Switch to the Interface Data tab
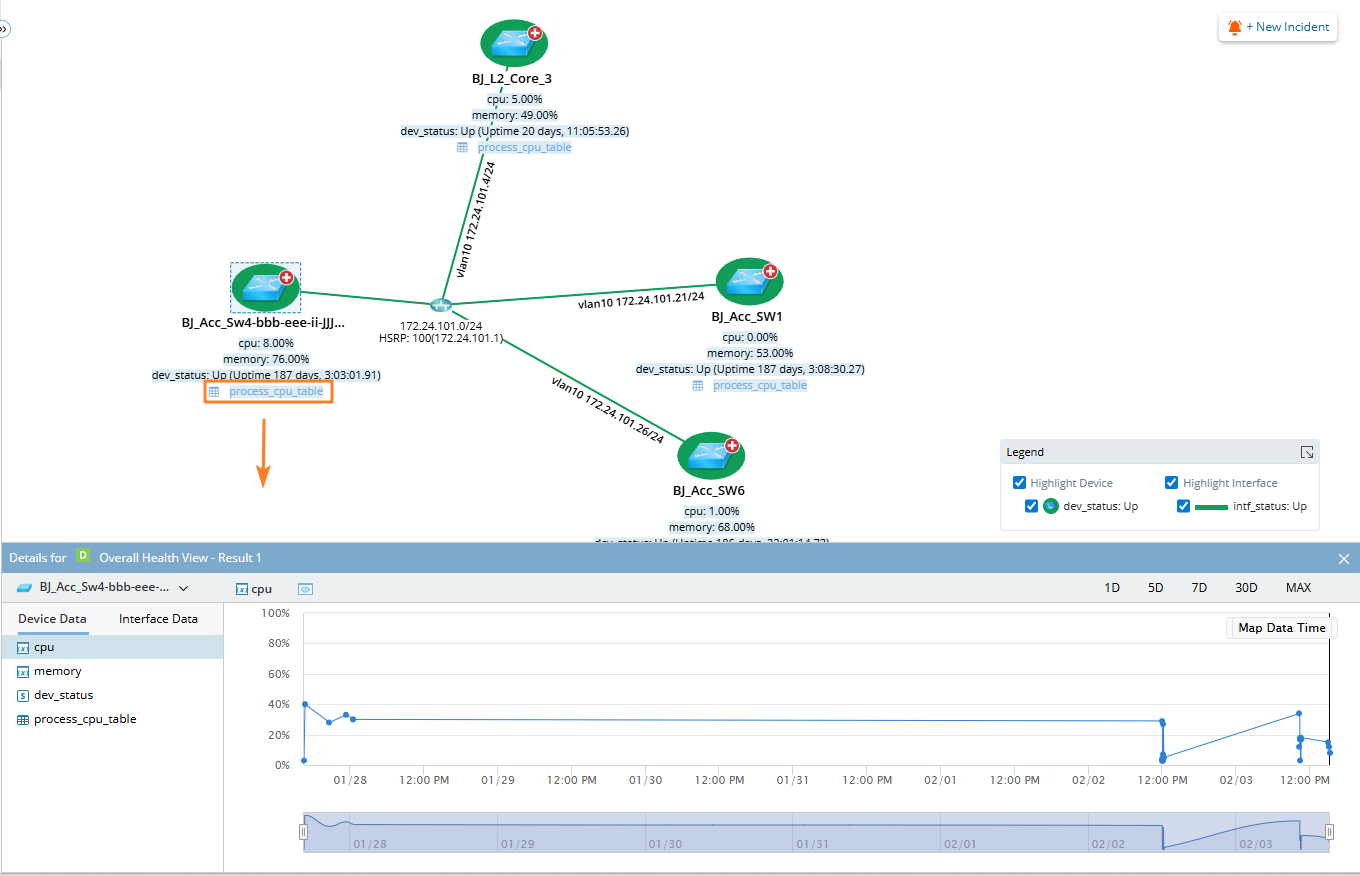The image size is (1360, 876). click(158, 619)
